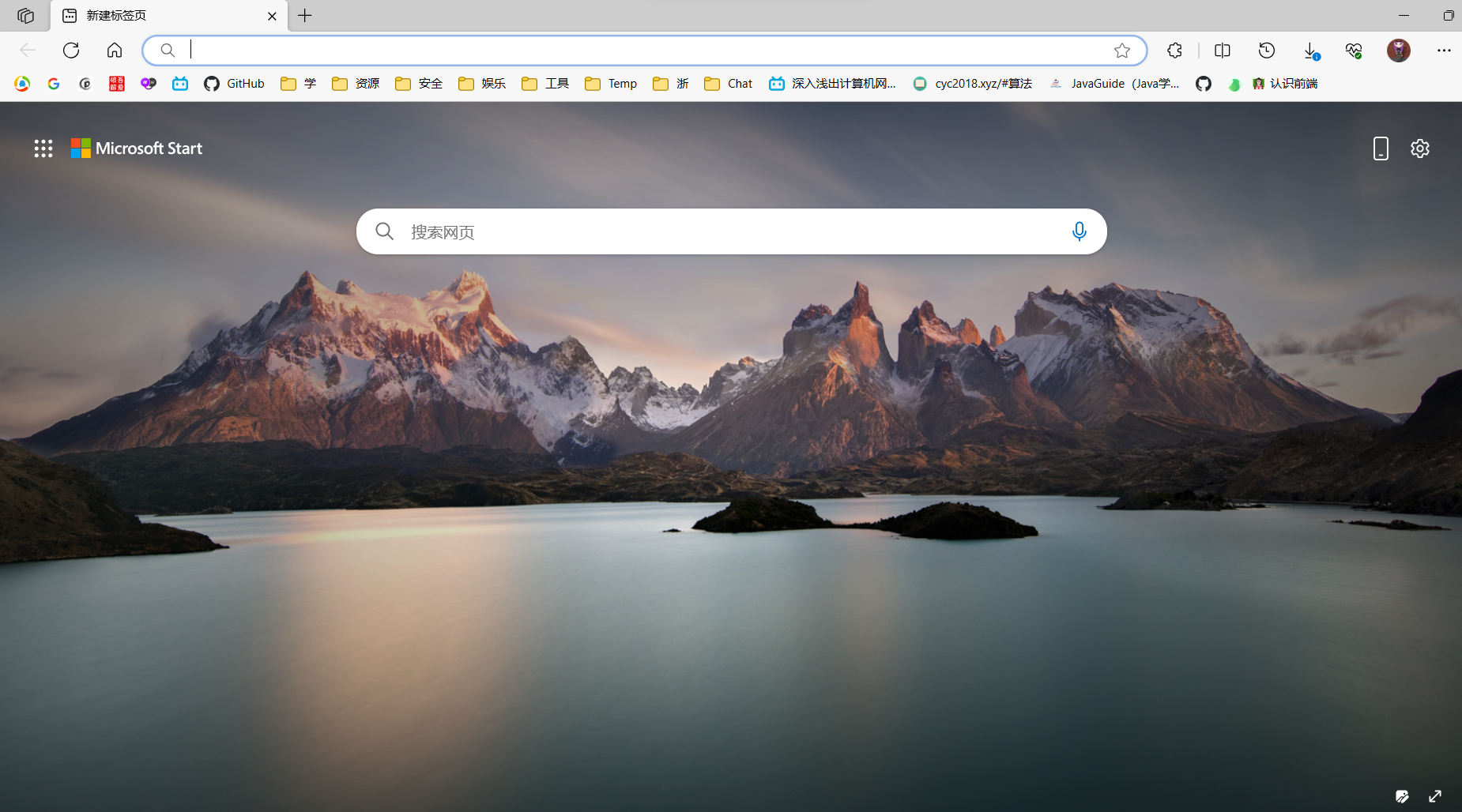Image resolution: width=1462 pixels, height=812 pixels.
Task: Minimize the browser window
Action: click(1404, 16)
